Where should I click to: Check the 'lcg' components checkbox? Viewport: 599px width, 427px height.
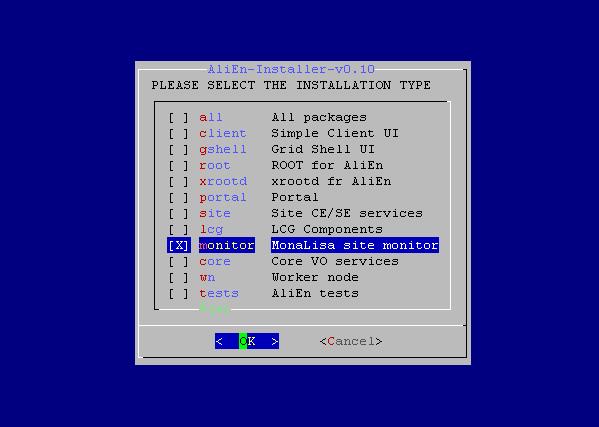[179, 230]
